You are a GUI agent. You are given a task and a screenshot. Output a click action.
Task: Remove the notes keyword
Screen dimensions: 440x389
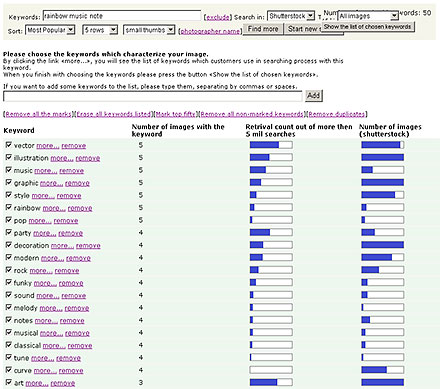click(72, 321)
